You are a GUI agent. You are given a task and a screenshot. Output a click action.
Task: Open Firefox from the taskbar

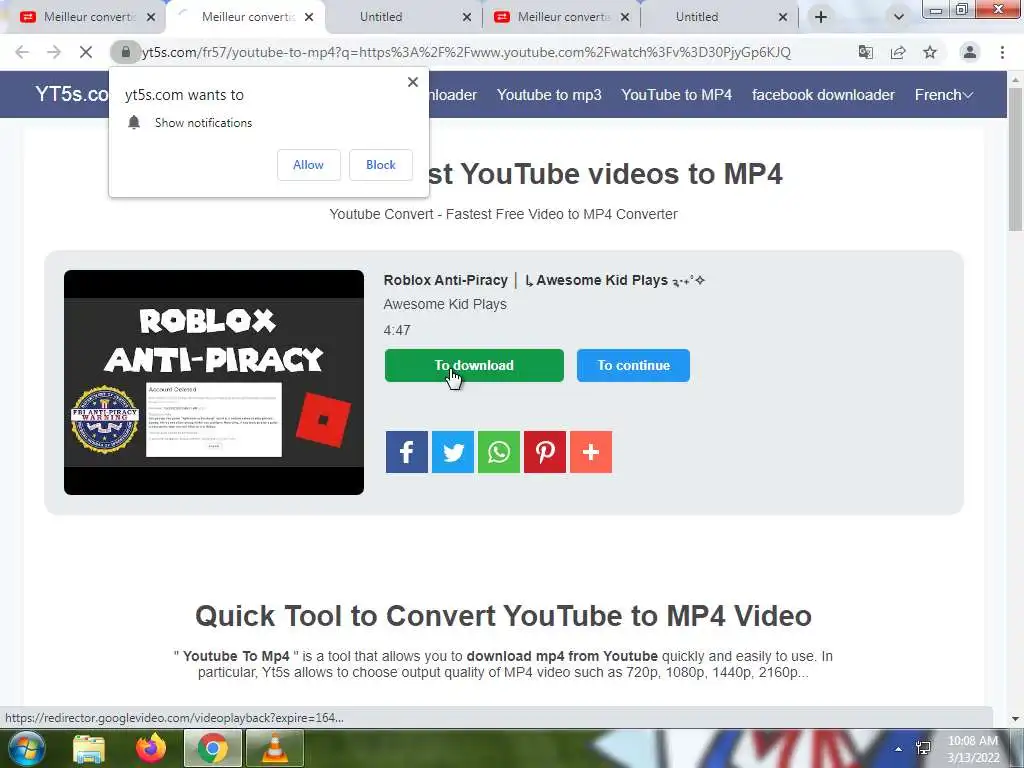(x=151, y=748)
